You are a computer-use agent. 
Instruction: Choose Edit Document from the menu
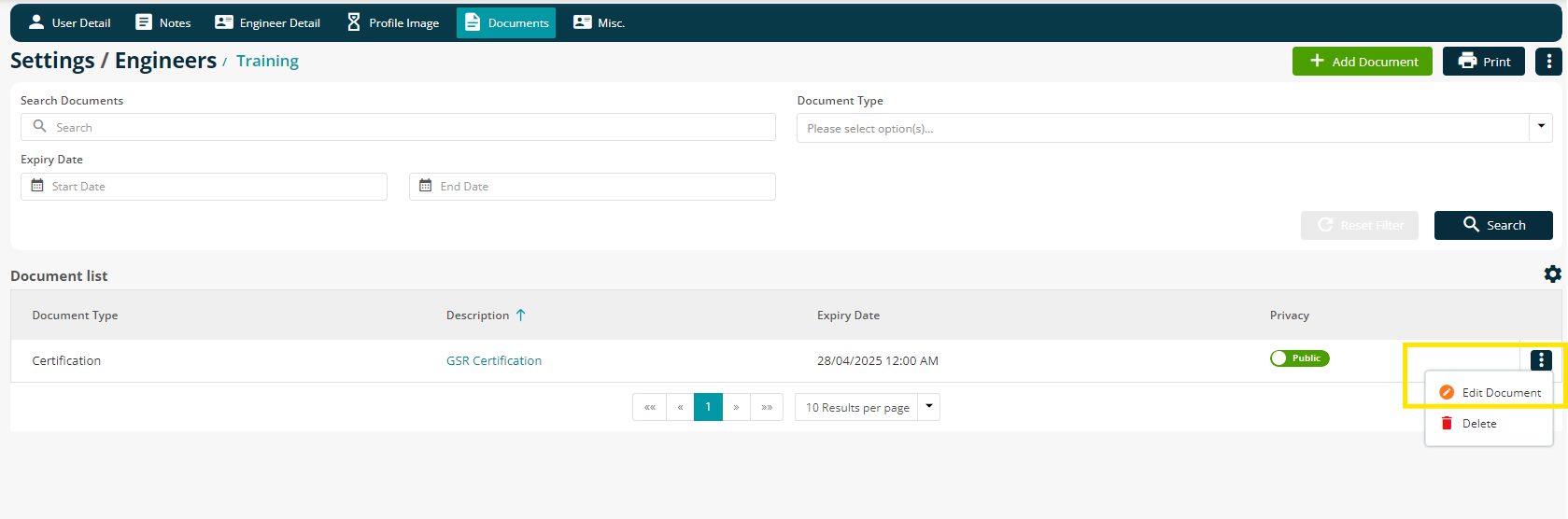pos(1489,393)
